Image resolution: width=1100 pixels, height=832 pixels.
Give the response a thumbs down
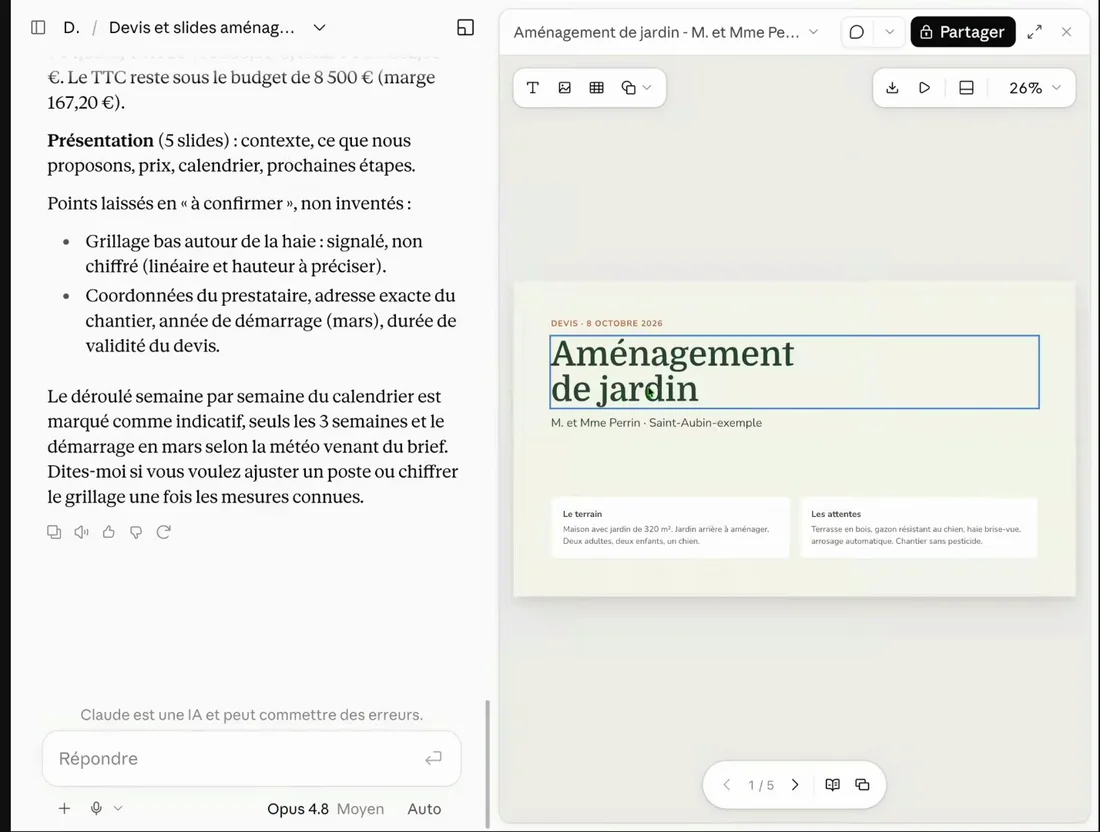click(x=136, y=532)
